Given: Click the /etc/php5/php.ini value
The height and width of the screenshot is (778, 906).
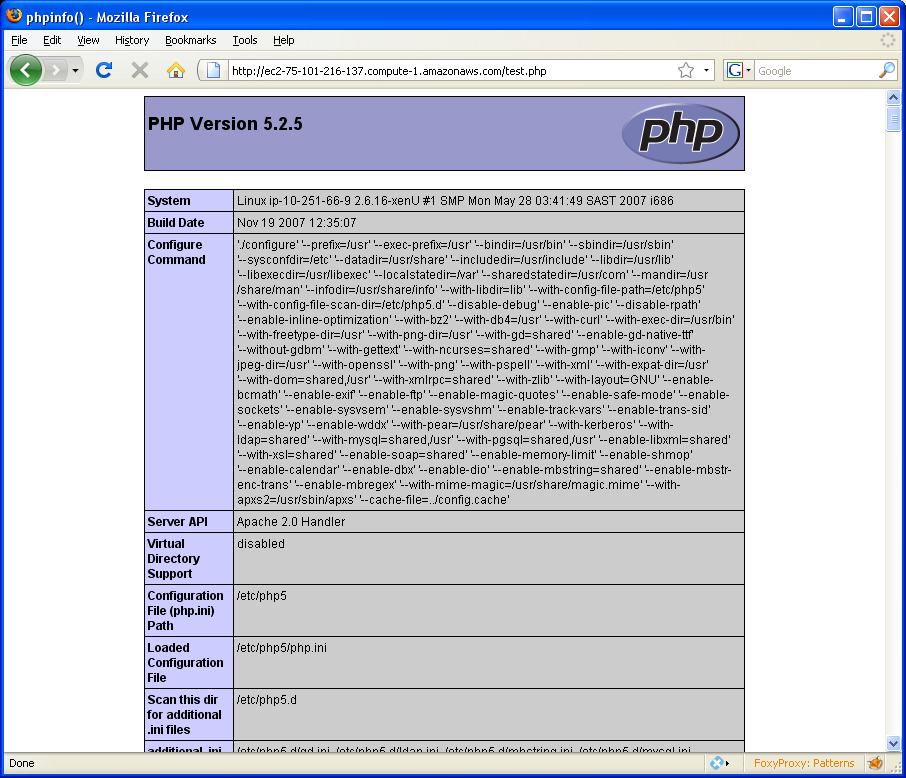Looking at the screenshot, I should (x=281, y=647).
